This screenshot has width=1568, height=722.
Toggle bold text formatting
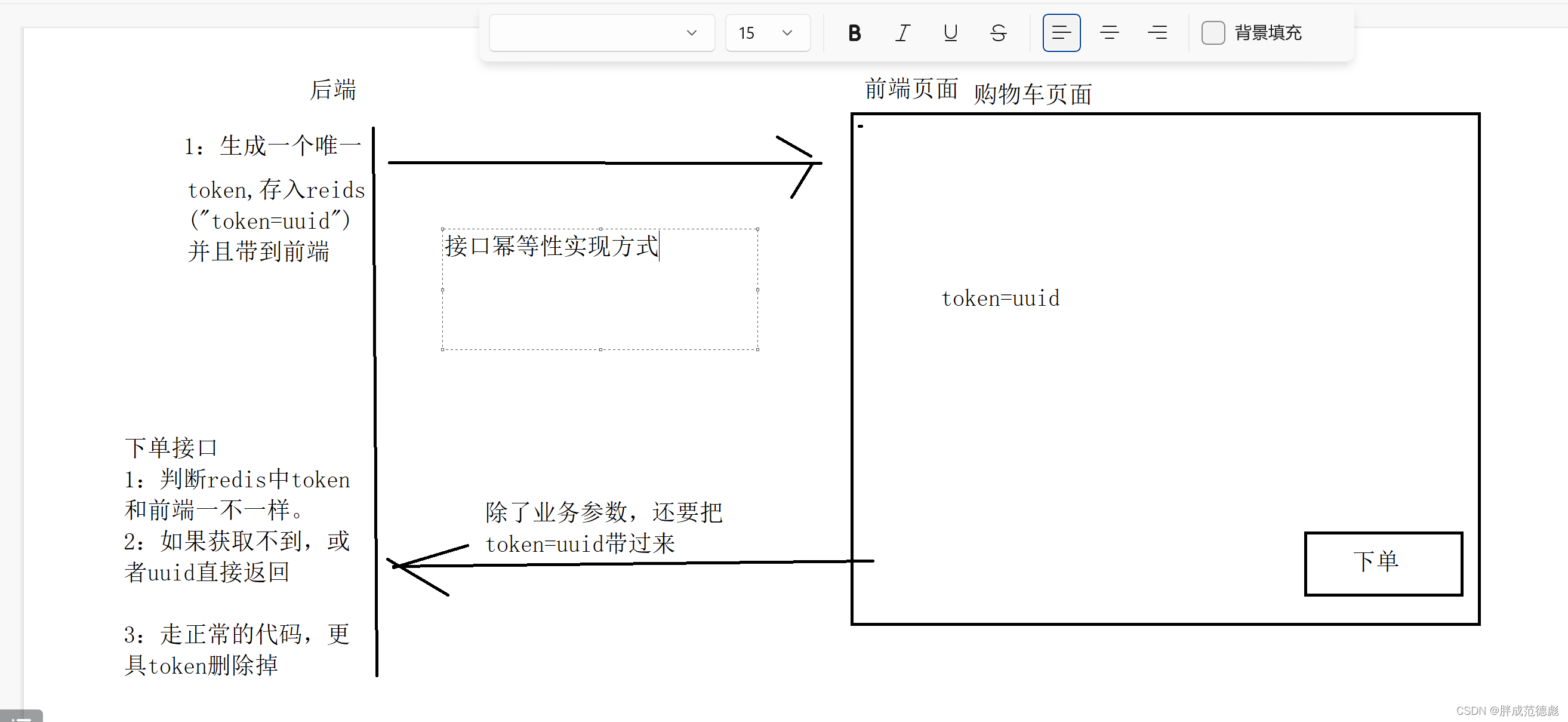pos(855,33)
